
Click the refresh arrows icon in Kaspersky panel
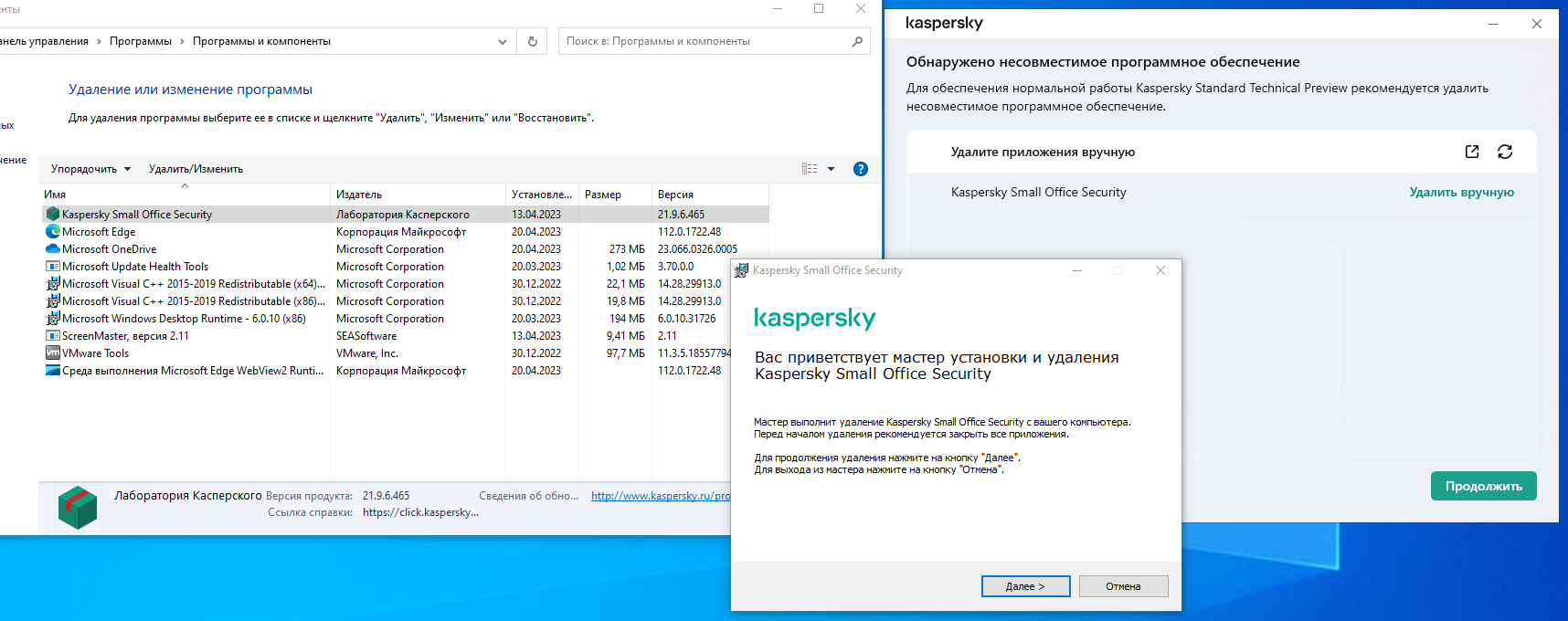[1505, 152]
